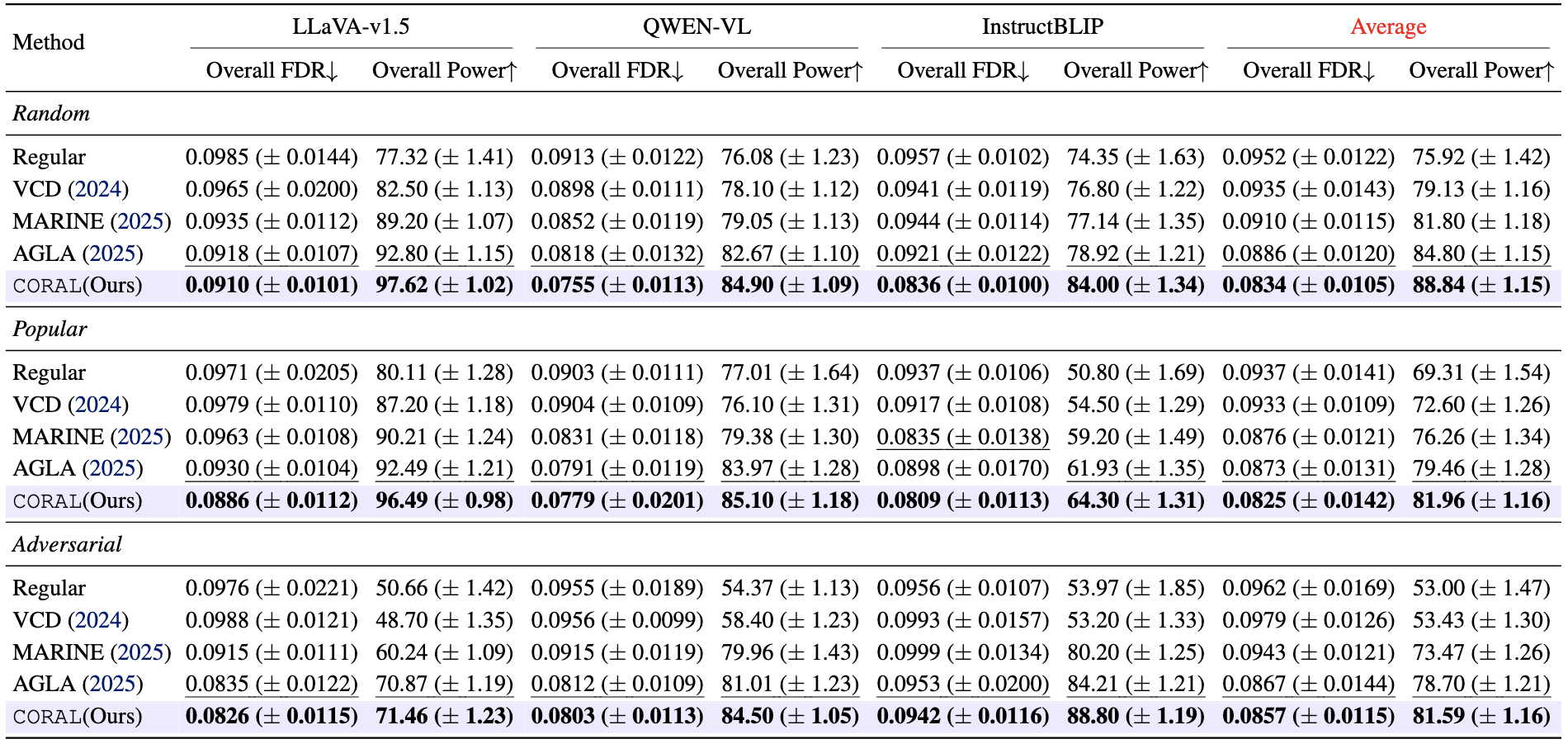Open MARINE 2025 citation in Popular section
The height and width of the screenshot is (744, 1568).
pyautogui.click(x=141, y=437)
